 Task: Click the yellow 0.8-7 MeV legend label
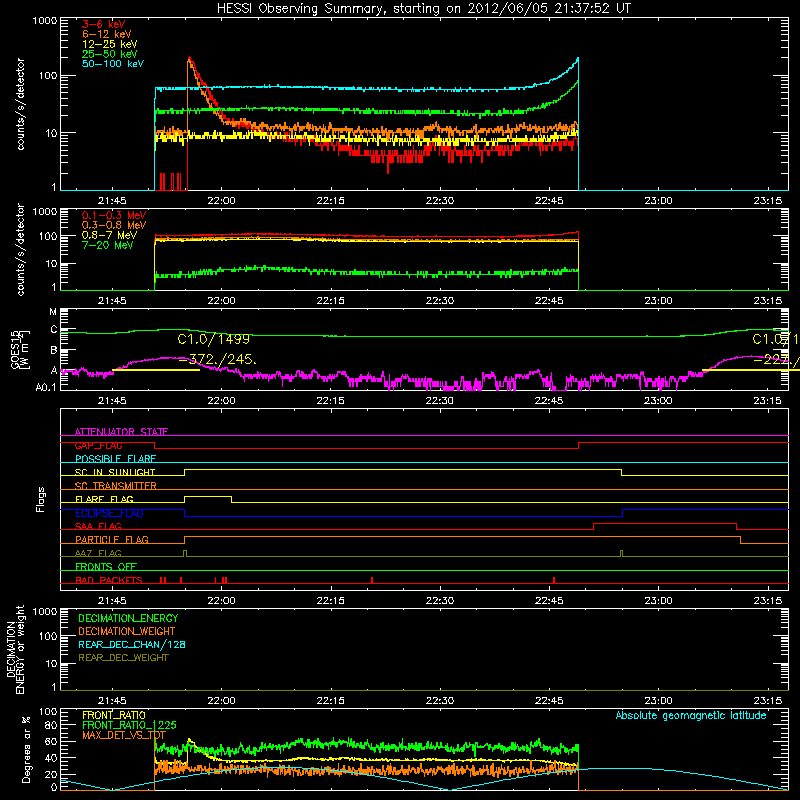click(x=109, y=235)
